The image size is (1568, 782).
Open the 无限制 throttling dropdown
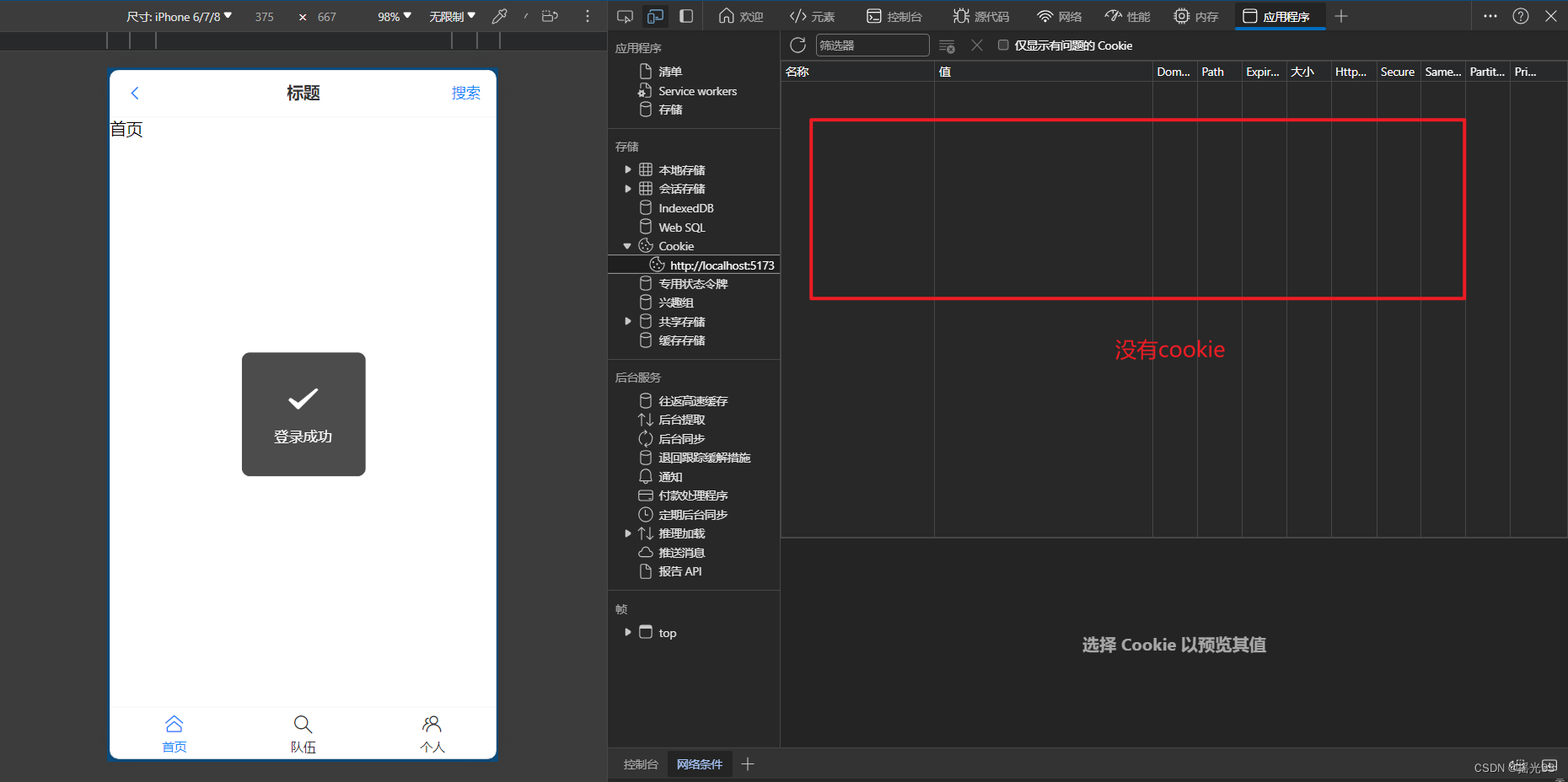click(452, 17)
